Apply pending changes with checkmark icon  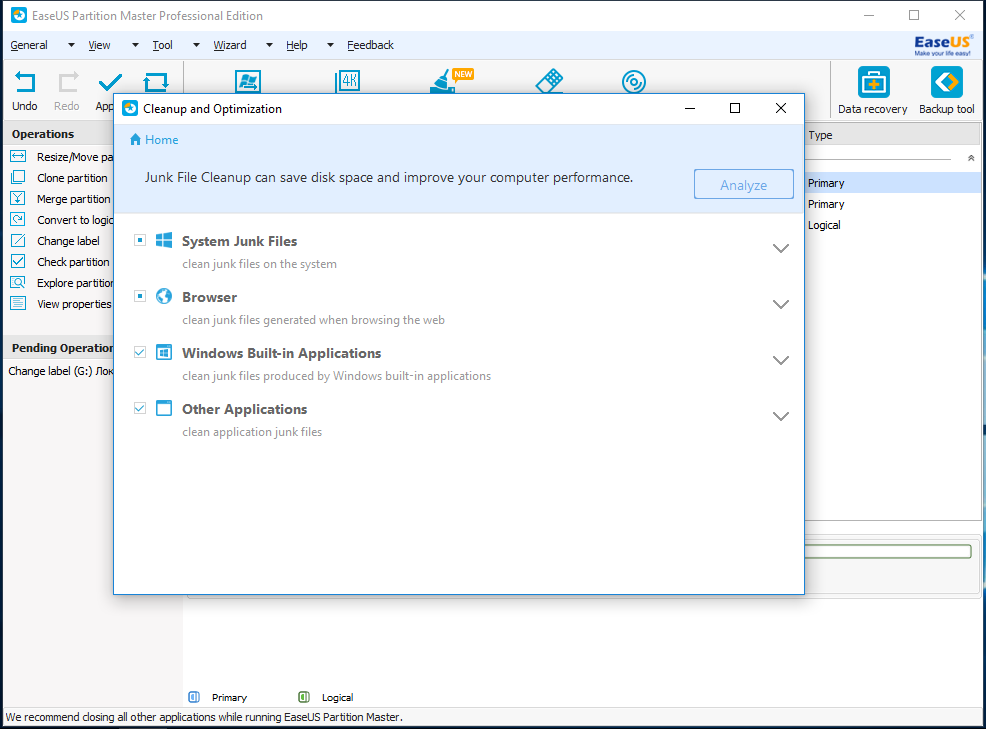point(110,82)
